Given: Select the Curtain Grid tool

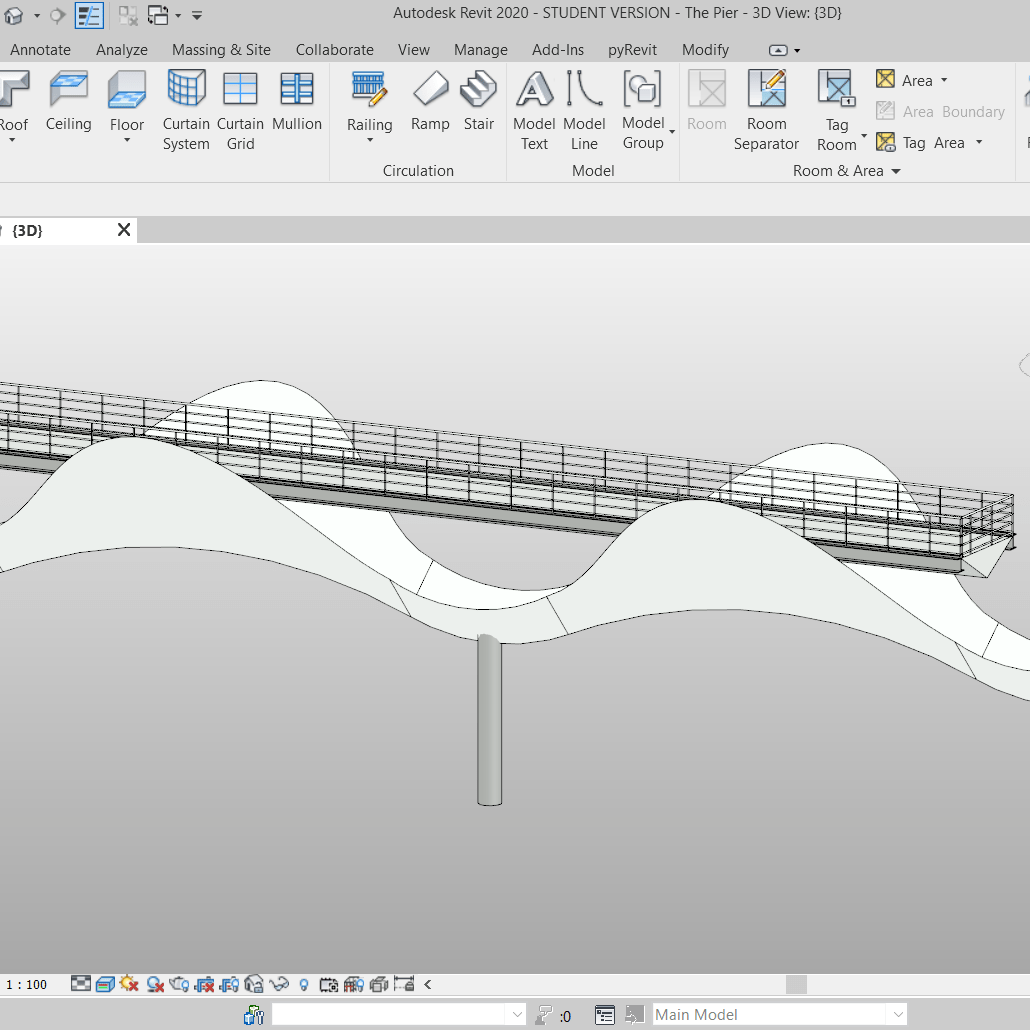Looking at the screenshot, I should pos(240,100).
